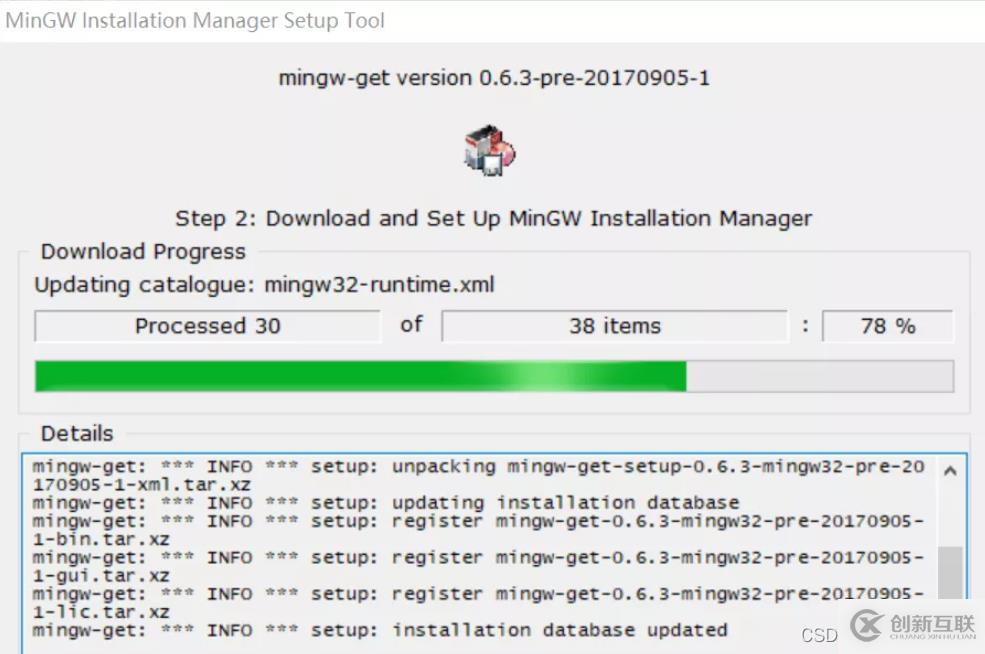Viewport: 985px width, 654px height.
Task: Click the log line registering 1-bin.tar.xz
Action: pos(478,530)
